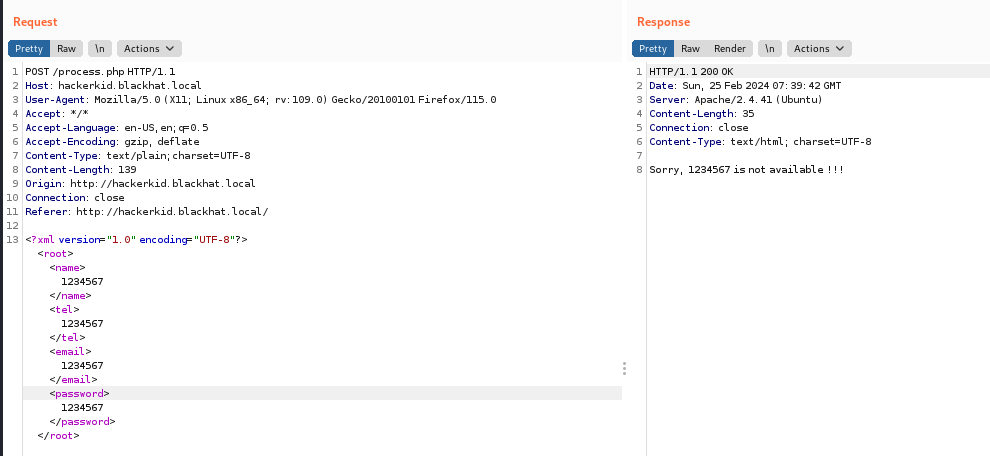Click the 'Sorry, 1234567 is not available' body
The image size is (990, 456).
coord(746,169)
